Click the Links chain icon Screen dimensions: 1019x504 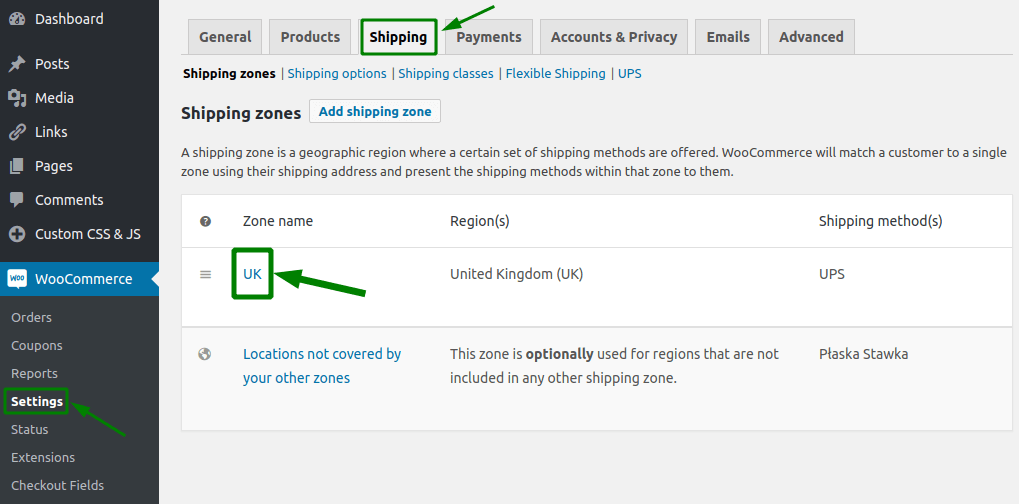[17, 132]
